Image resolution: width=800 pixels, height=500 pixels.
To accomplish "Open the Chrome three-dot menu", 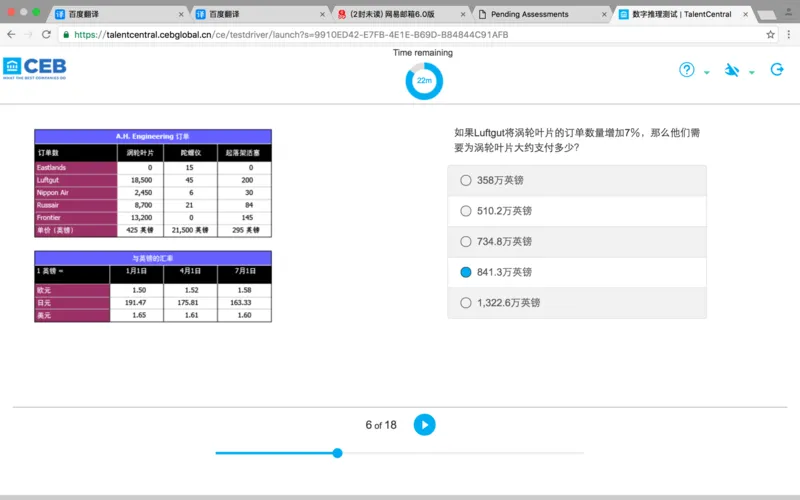I will point(789,35).
